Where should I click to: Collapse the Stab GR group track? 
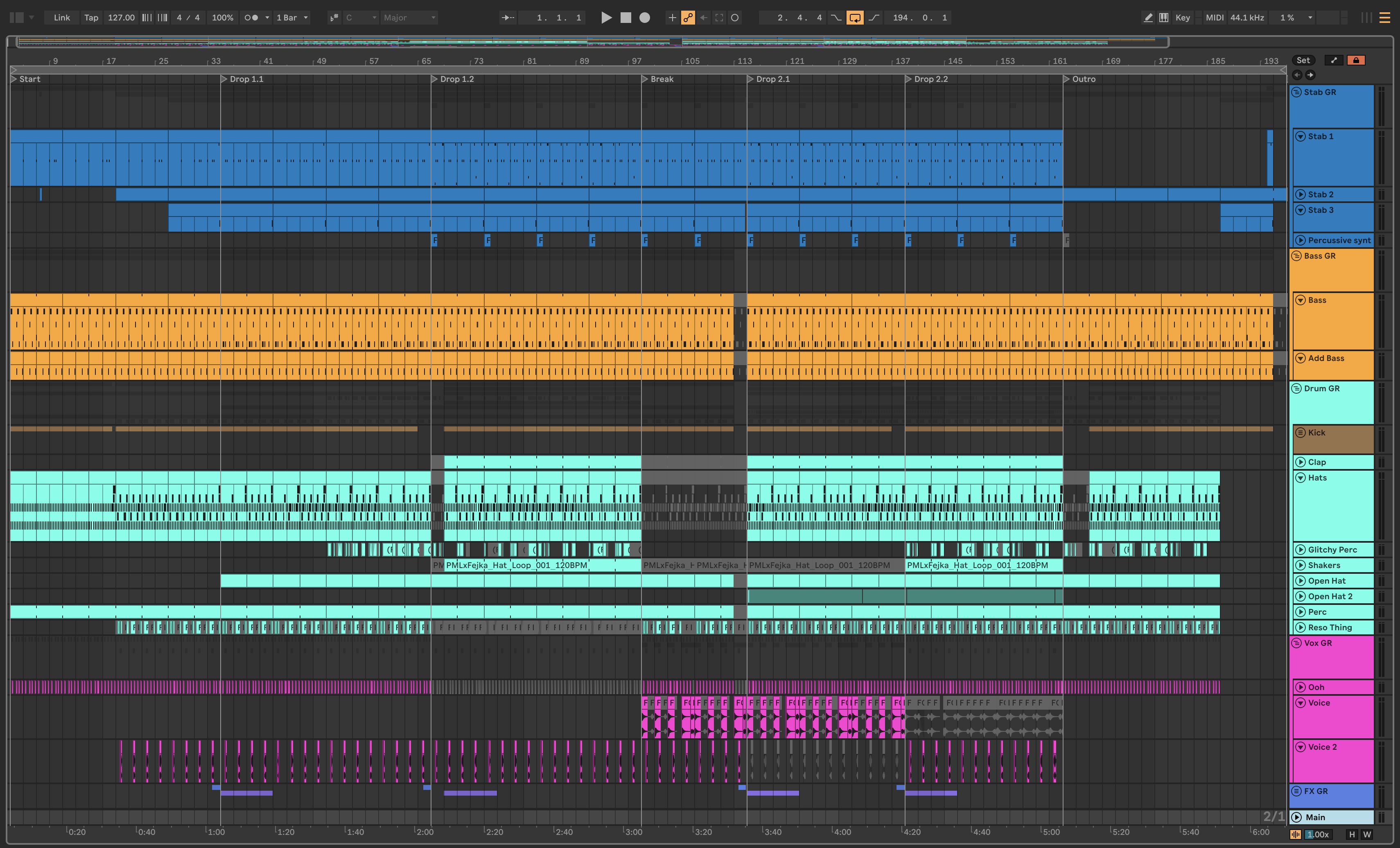(x=1296, y=92)
